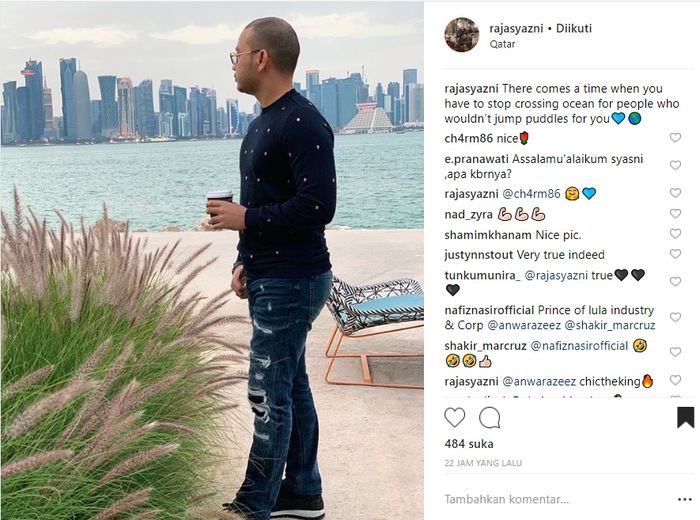Like the post with the heart icon
This screenshot has height=520, width=700.
454,418
